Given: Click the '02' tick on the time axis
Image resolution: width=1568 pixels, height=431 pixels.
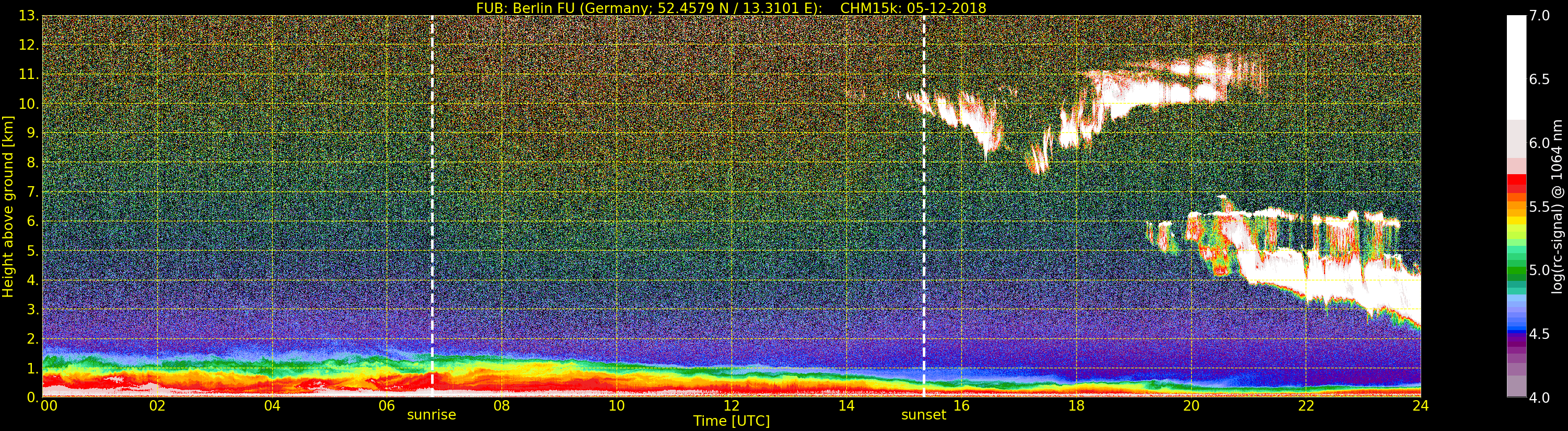Looking at the screenshot, I should [158, 405].
